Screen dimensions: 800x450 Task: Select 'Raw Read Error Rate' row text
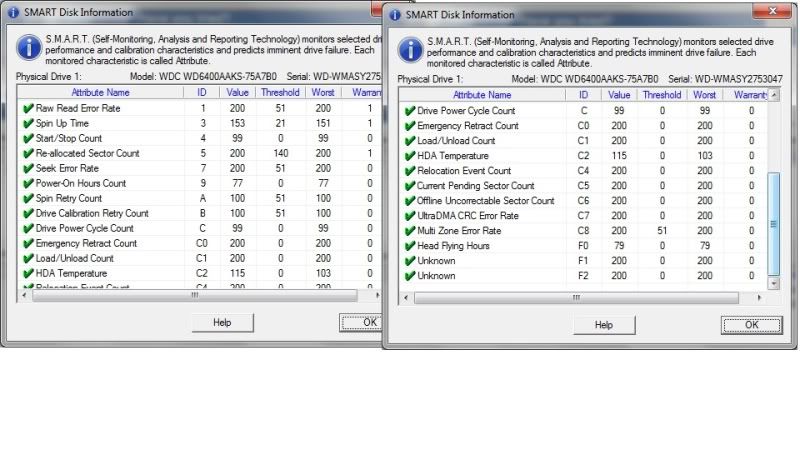[78, 108]
